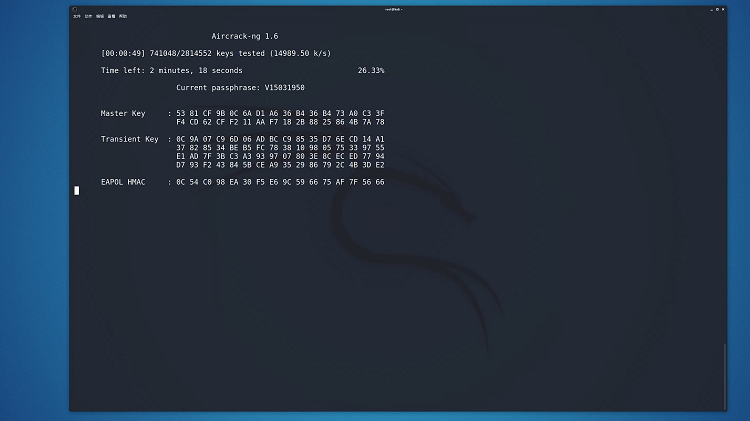The width and height of the screenshot is (750, 421).
Task: Click Transient Key row starting '37 82 85'
Action: (x=280, y=148)
